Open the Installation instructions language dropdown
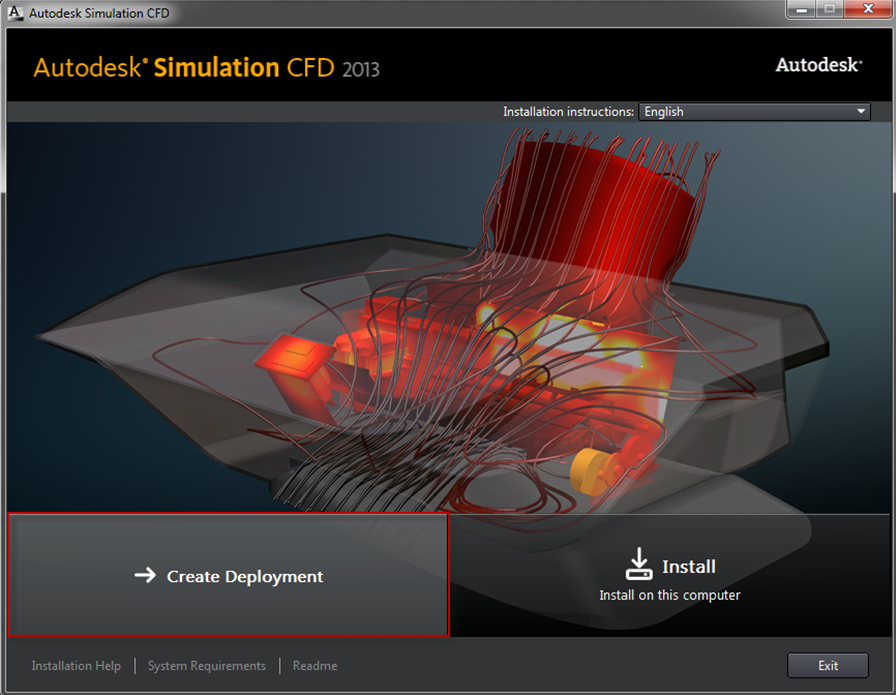896x695 pixels. coord(754,112)
